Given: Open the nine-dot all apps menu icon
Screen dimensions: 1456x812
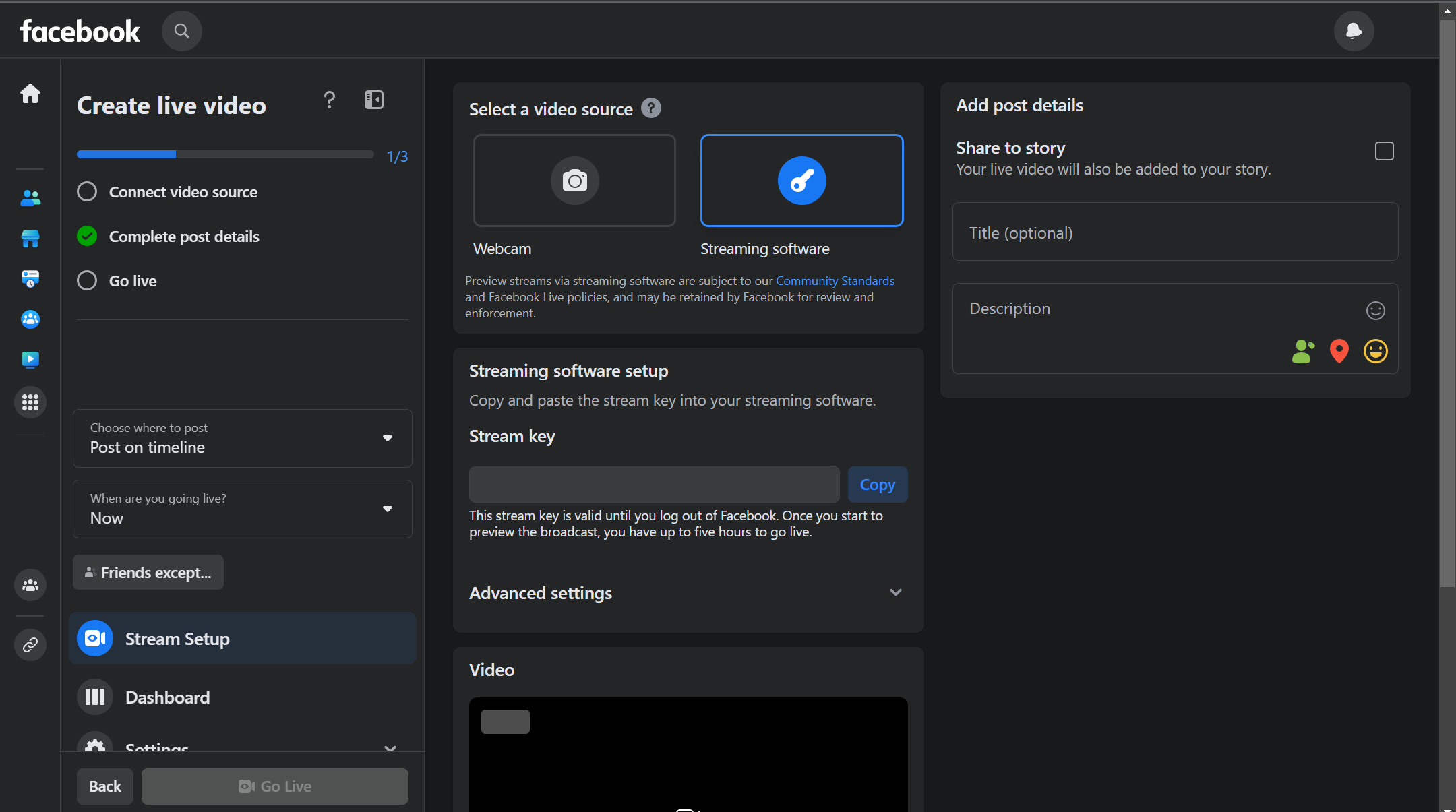Looking at the screenshot, I should 30,402.
